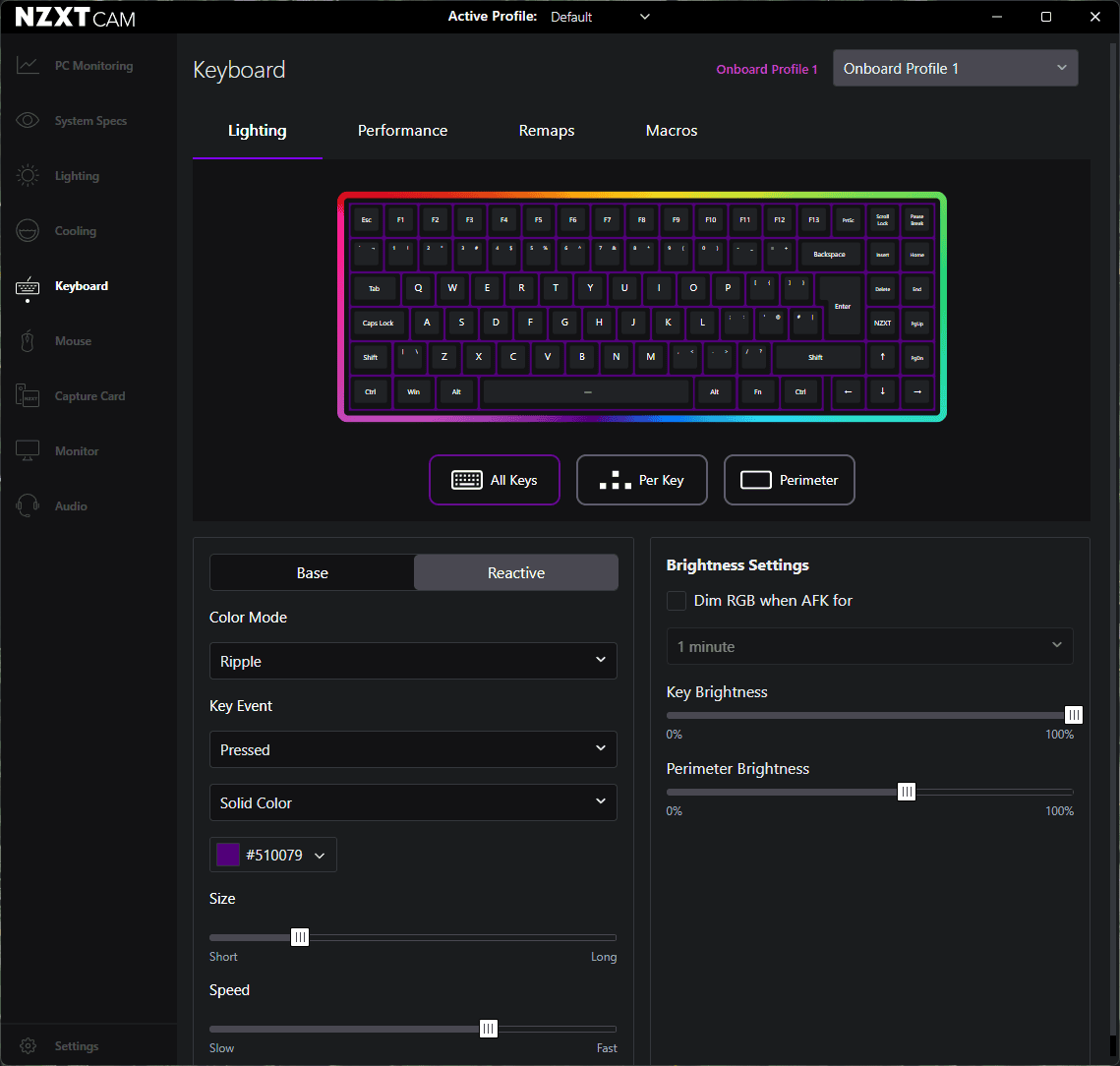
Task: Click the Per Key button
Action: coord(641,480)
